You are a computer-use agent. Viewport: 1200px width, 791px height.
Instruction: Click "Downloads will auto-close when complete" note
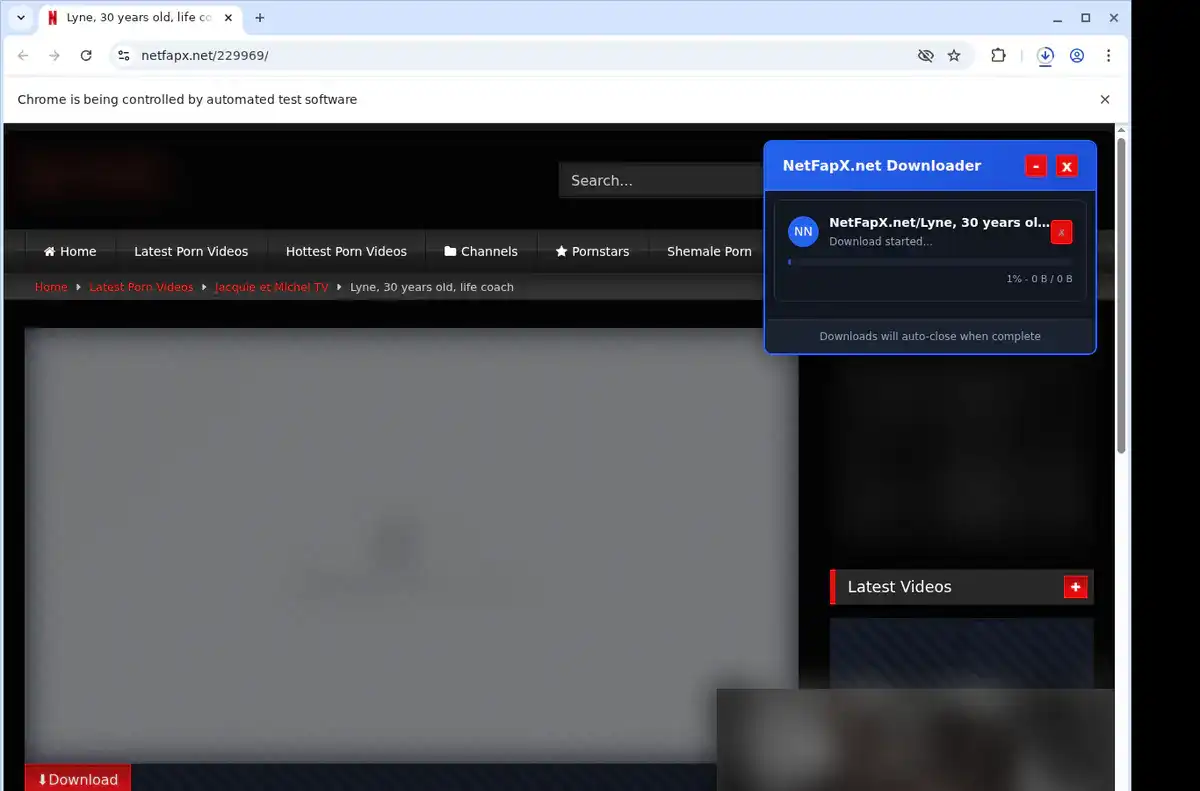[930, 336]
